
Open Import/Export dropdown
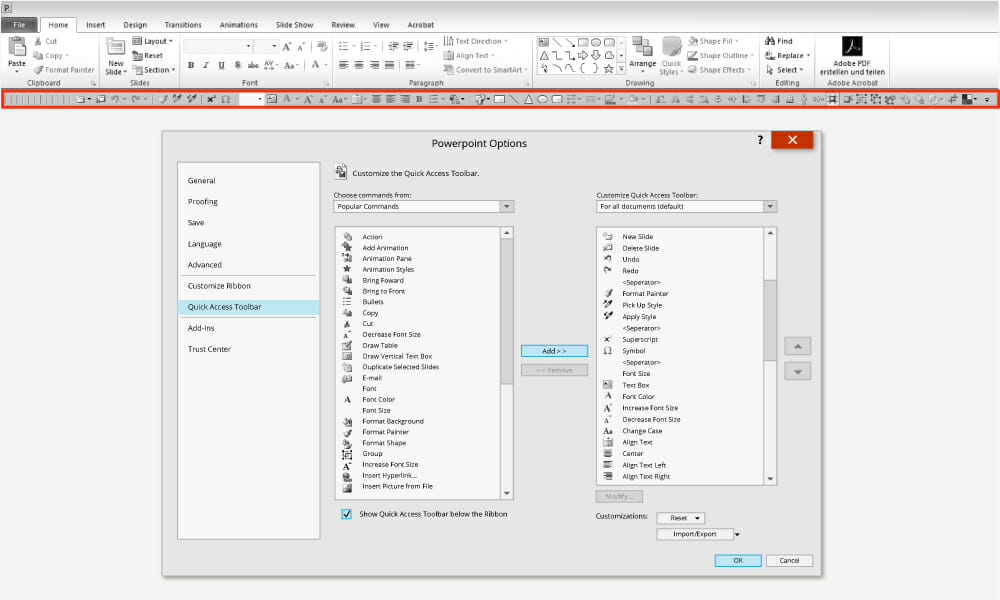737,534
